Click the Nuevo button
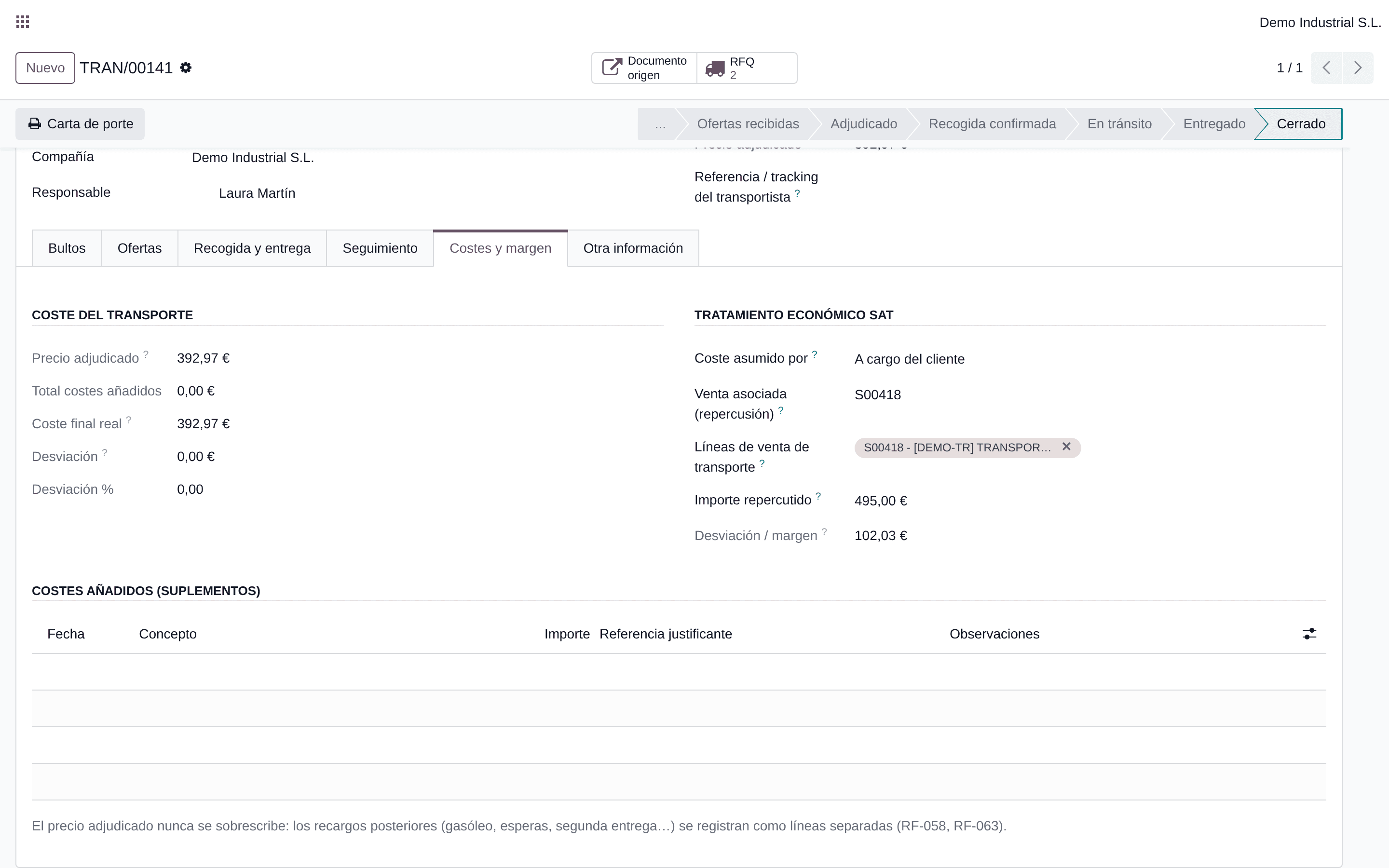Image resolution: width=1389 pixels, height=868 pixels. tap(45, 68)
